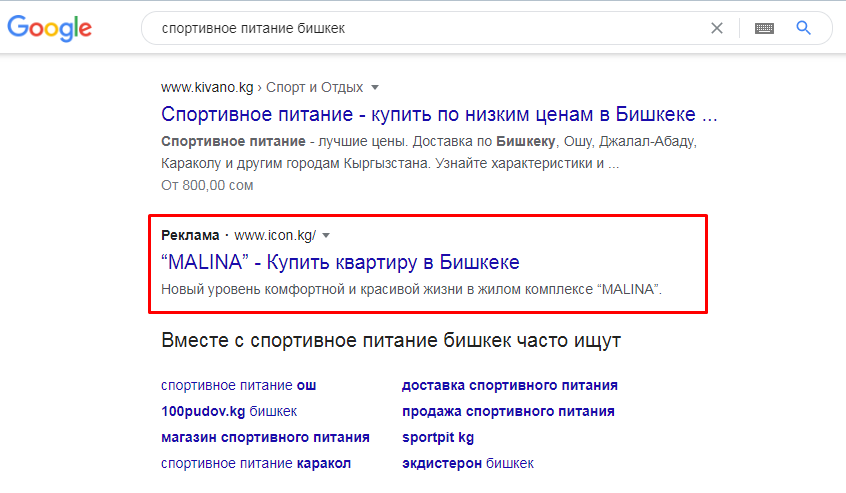
Task: Select related search "спортивное питание каракол"
Action: point(256,463)
